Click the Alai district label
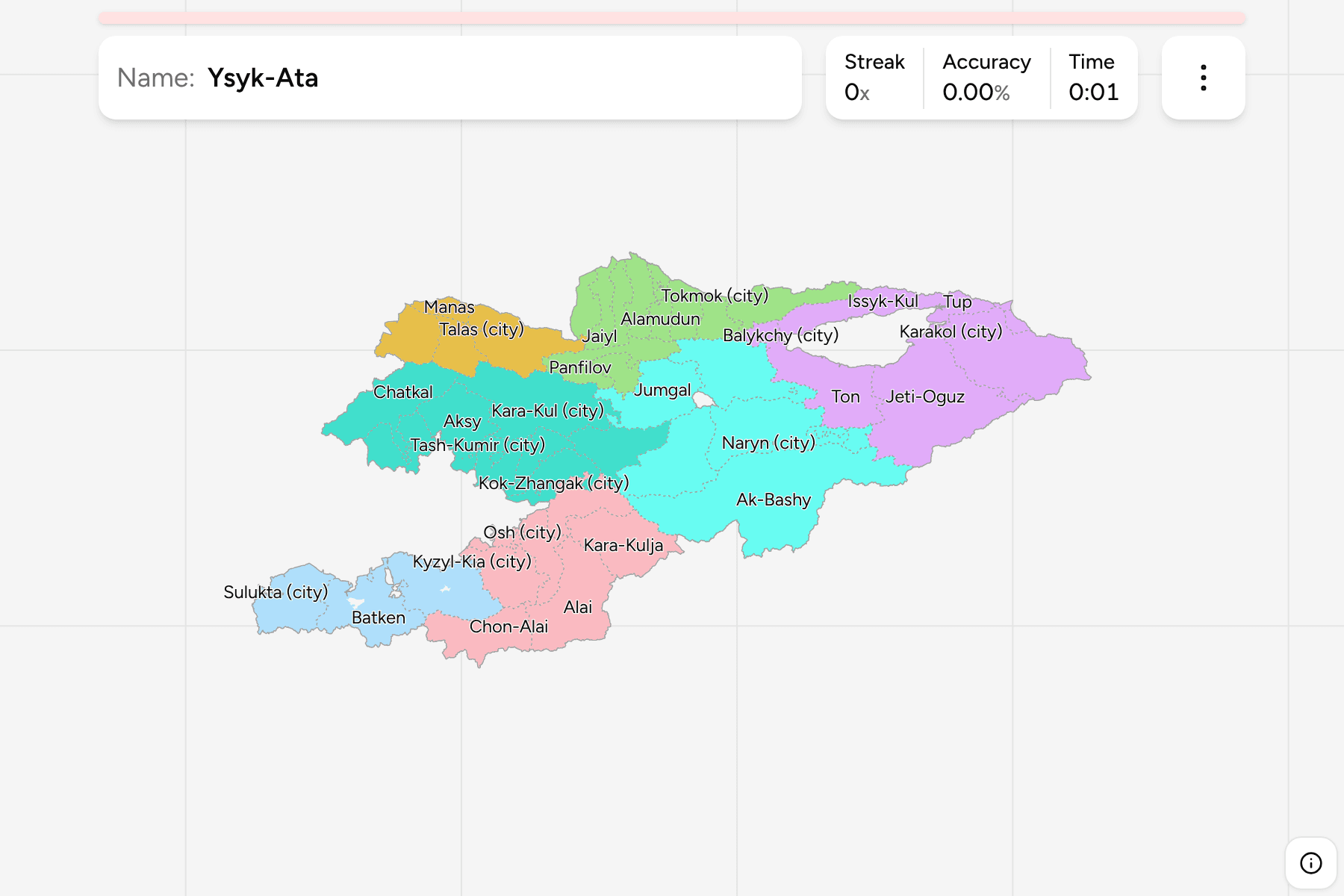This screenshot has height=896, width=1344. click(x=578, y=607)
